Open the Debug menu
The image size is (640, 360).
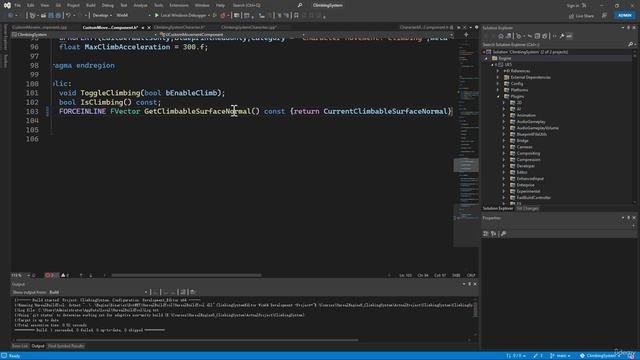click(108, 5)
